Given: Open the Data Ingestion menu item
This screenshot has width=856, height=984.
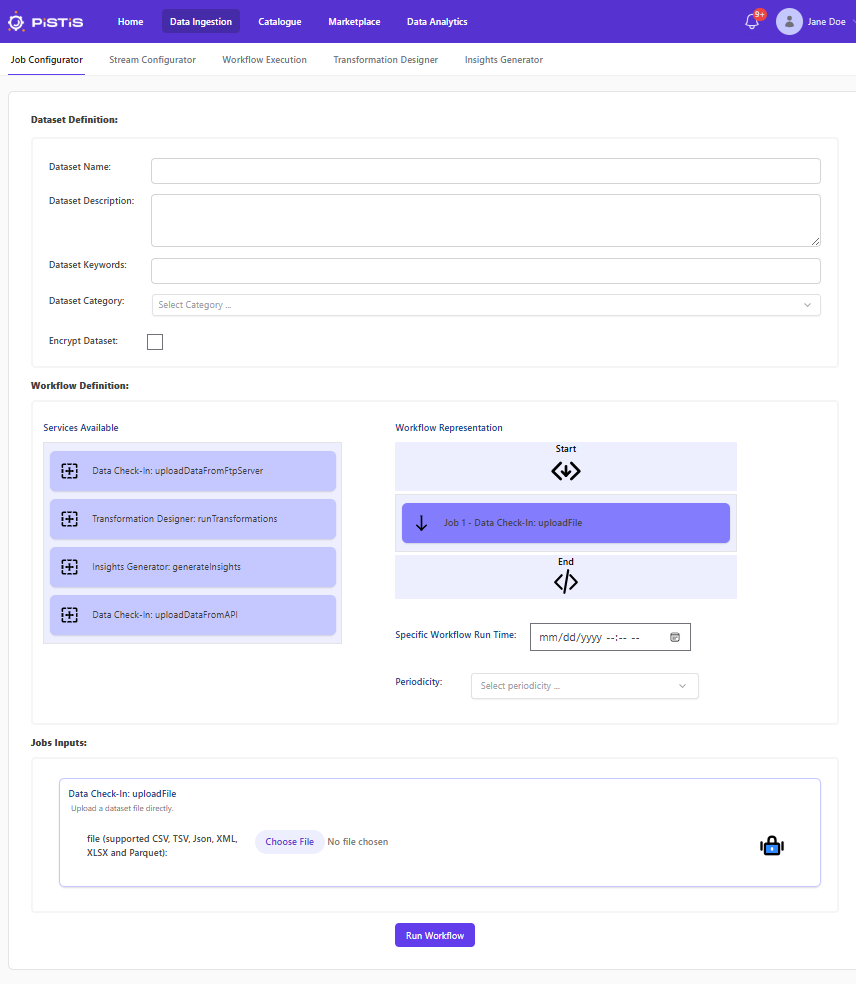Looking at the screenshot, I should 201,22.
